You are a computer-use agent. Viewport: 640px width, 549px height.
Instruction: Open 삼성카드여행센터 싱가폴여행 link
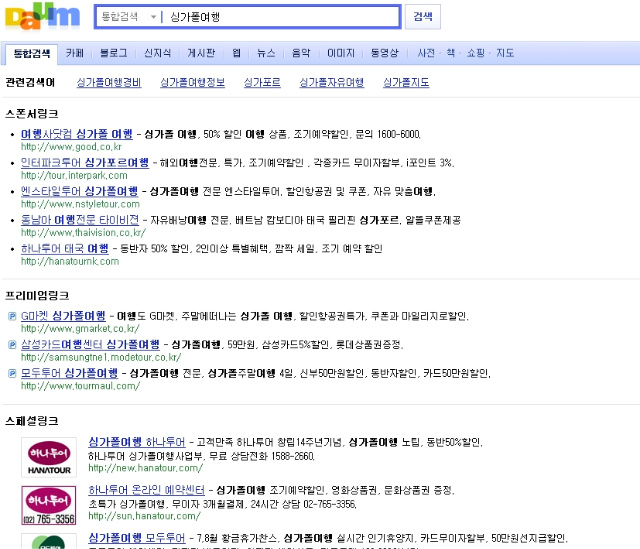[x=90, y=344]
